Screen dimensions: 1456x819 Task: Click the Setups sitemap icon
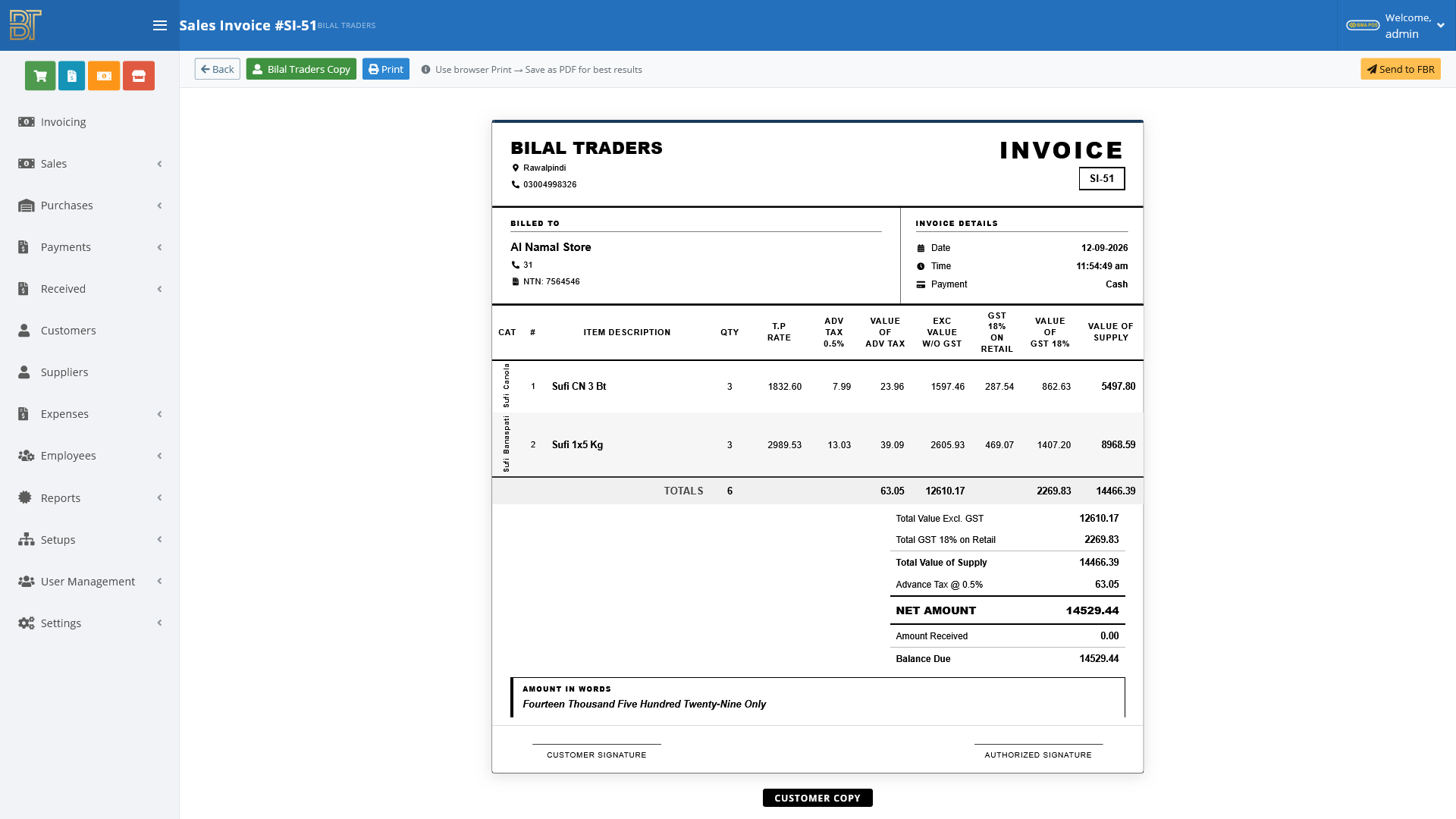click(27, 539)
